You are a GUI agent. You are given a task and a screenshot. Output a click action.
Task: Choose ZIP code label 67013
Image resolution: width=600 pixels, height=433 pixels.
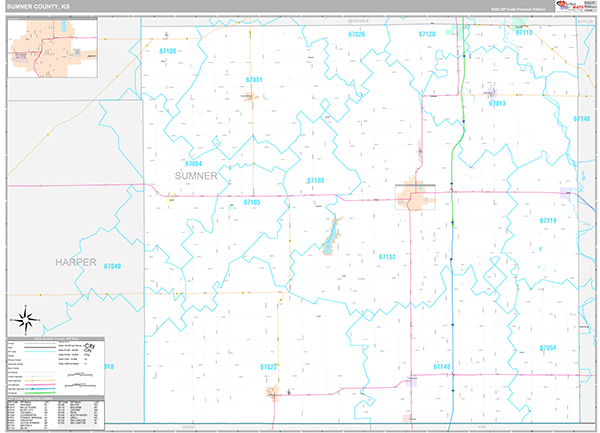(x=497, y=103)
